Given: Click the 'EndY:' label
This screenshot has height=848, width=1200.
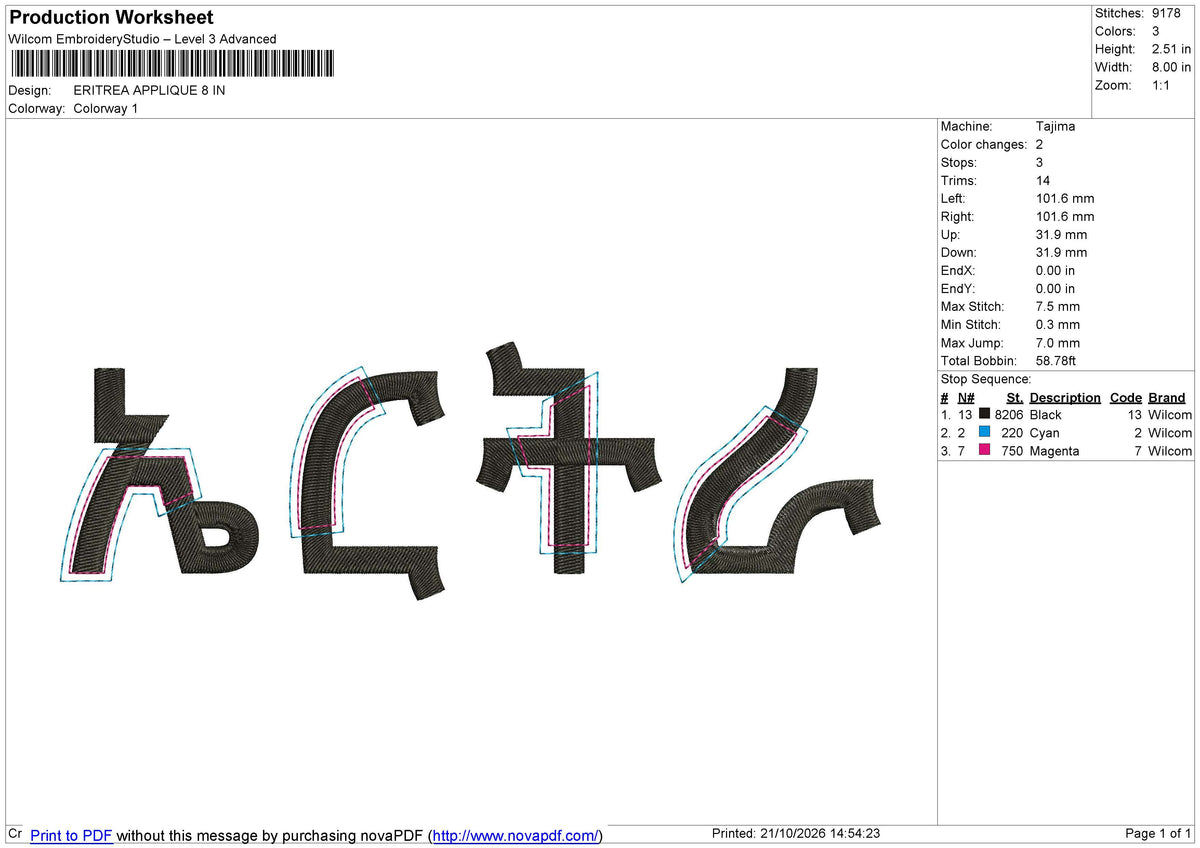Looking at the screenshot, I should pyautogui.click(x=958, y=289).
